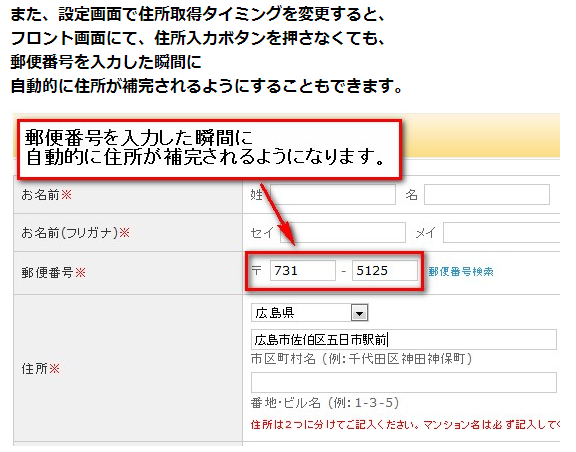Click the 郵便番号 row label
This screenshot has height=452, width=576.
[x=54, y=272]
